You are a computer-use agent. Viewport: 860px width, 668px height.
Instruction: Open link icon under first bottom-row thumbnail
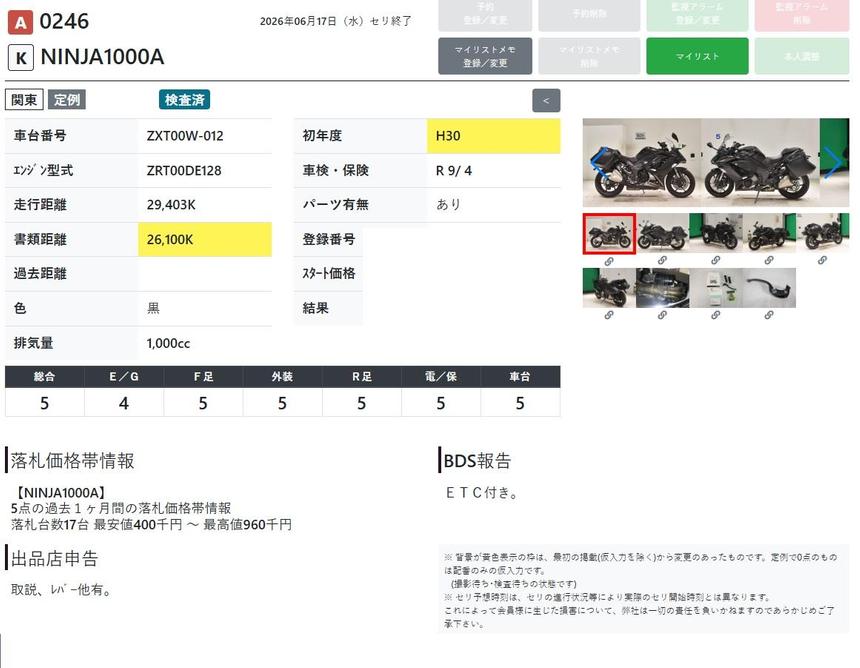pos(609,315)
